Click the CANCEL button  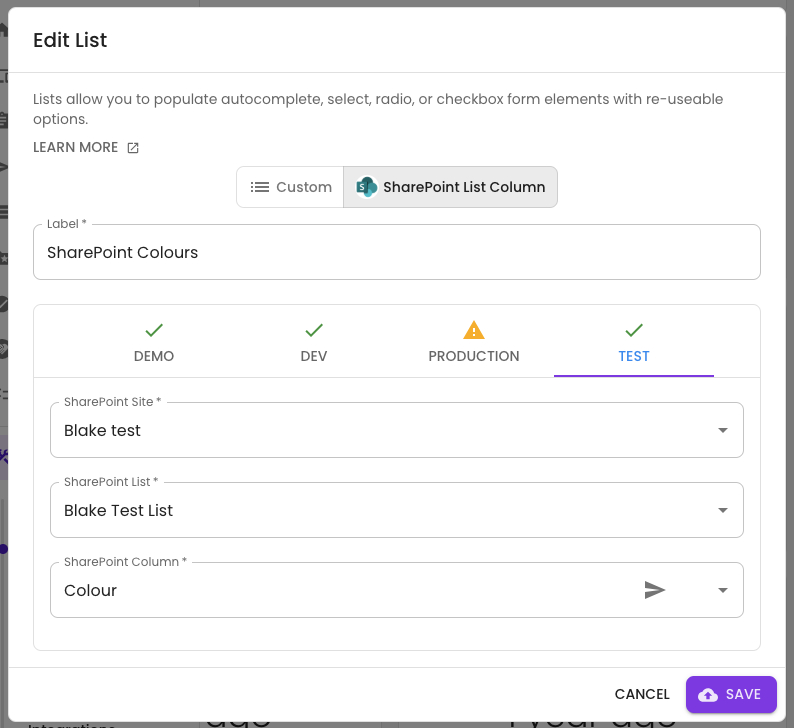pos(642,694)
